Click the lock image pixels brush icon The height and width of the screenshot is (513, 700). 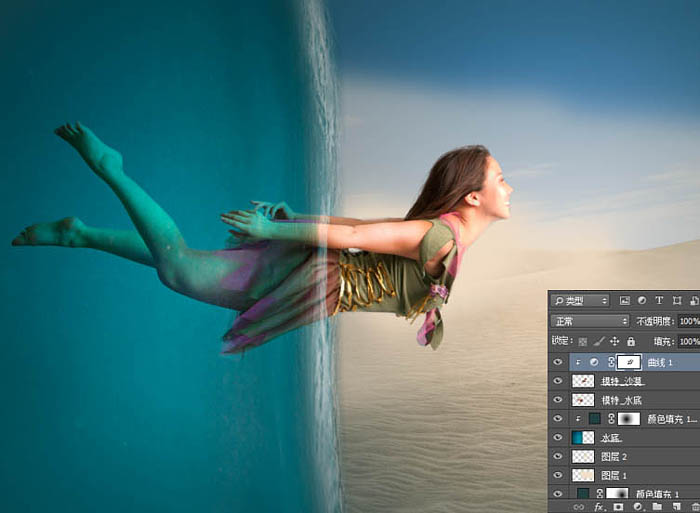599,342
